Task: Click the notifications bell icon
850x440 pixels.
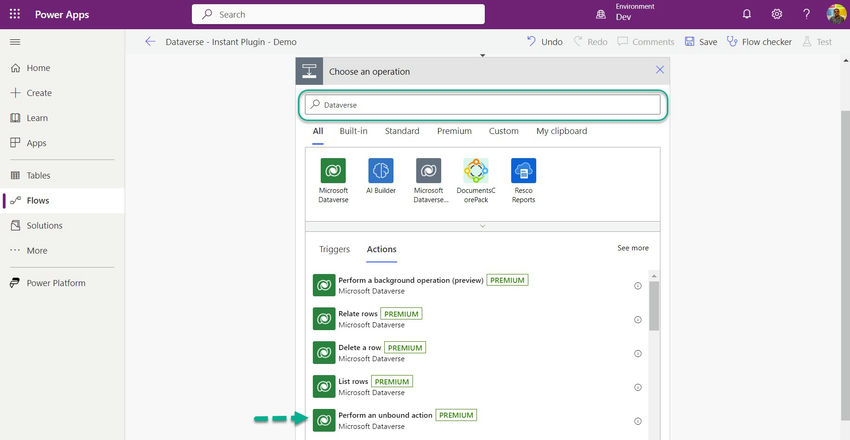Action: pos(746,14)
